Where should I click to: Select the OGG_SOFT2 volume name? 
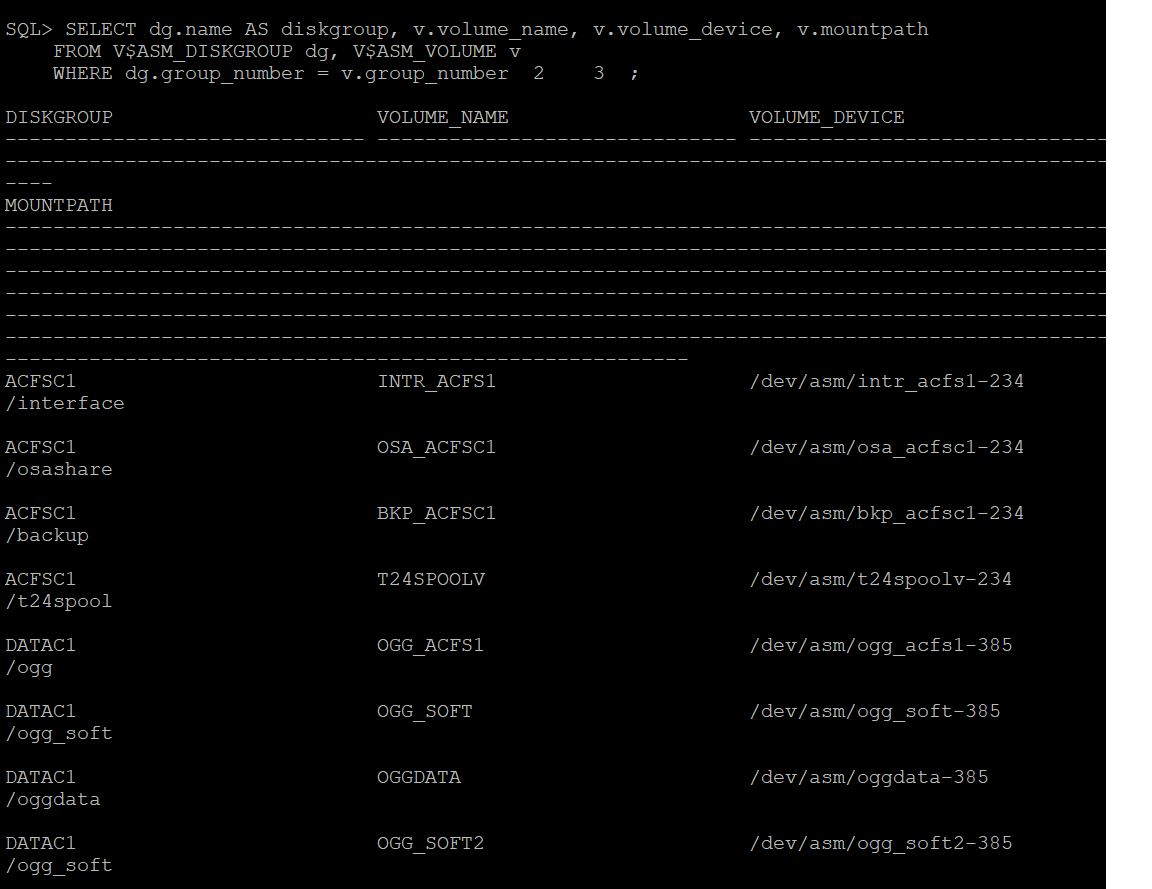coord(430,843)
